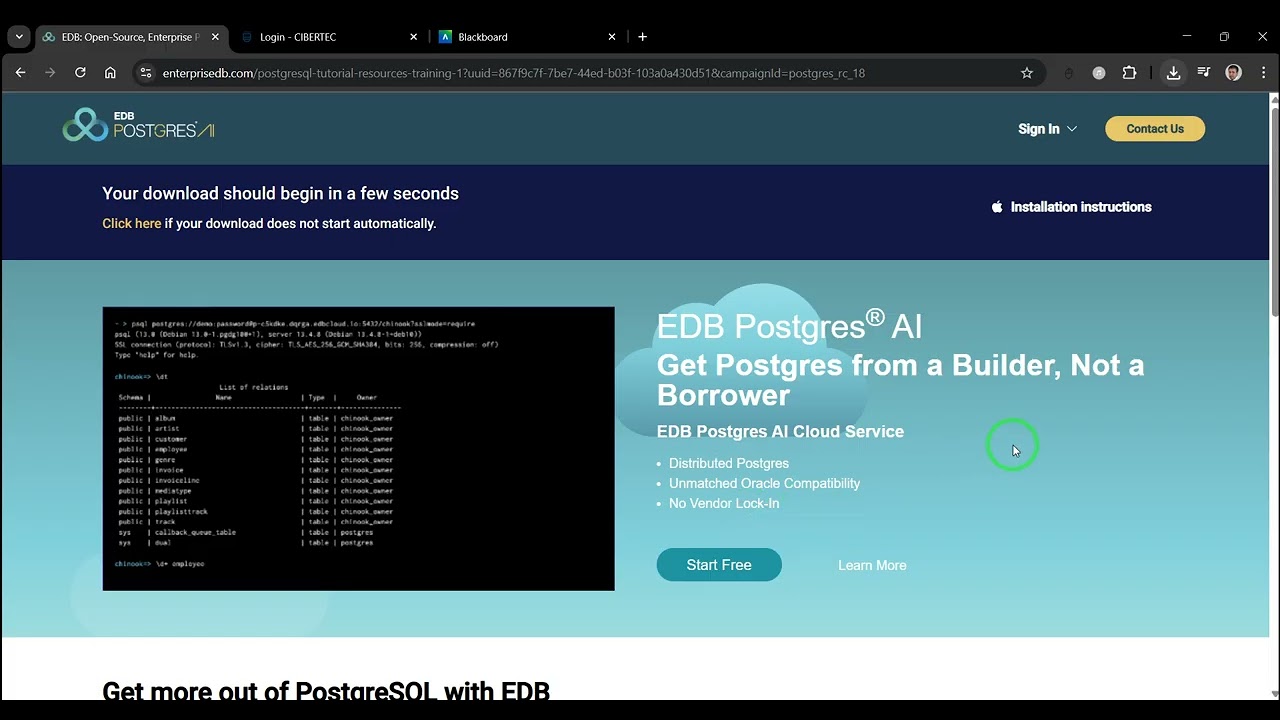Image resolution: width=1280 pixels, height=720 pixels.
Task: Select the EDB Open-Source tab
Action: click(130, 37)
